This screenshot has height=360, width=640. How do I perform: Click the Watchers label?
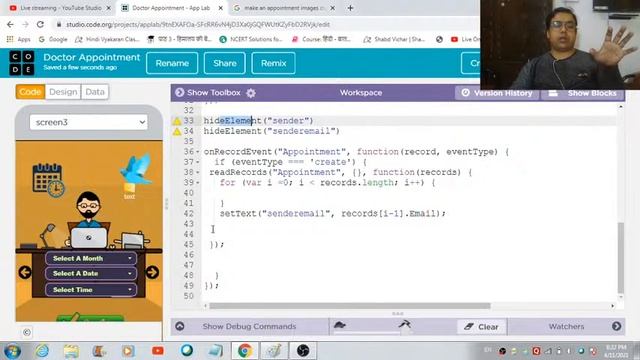pos(566,326)
